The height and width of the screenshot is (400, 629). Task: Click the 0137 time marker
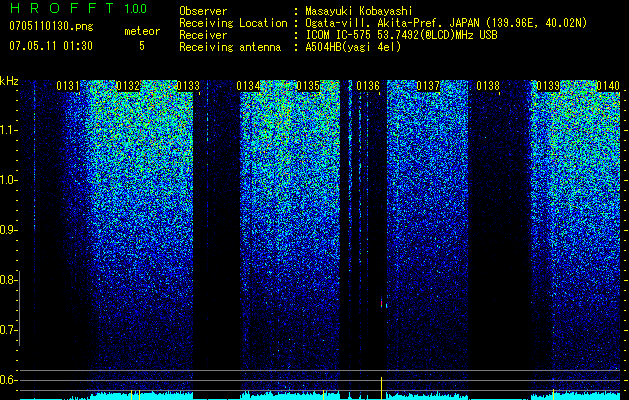(x=428, y=86)
